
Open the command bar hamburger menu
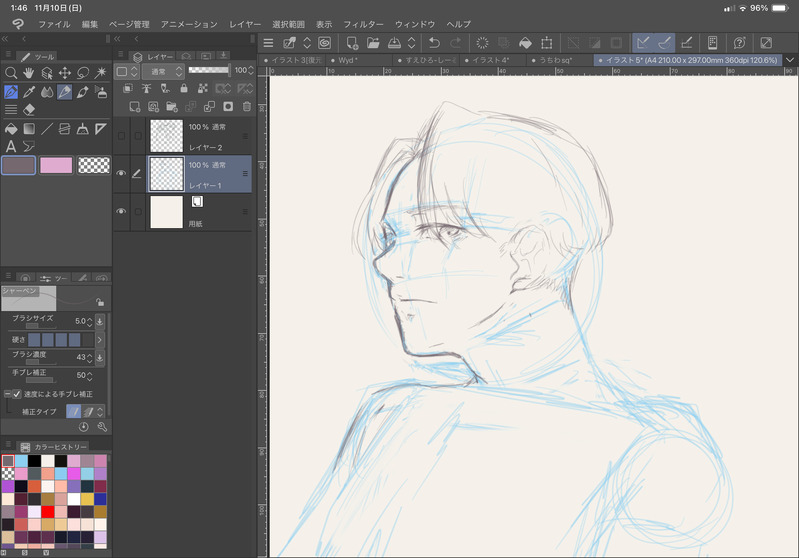pos(269,43)
